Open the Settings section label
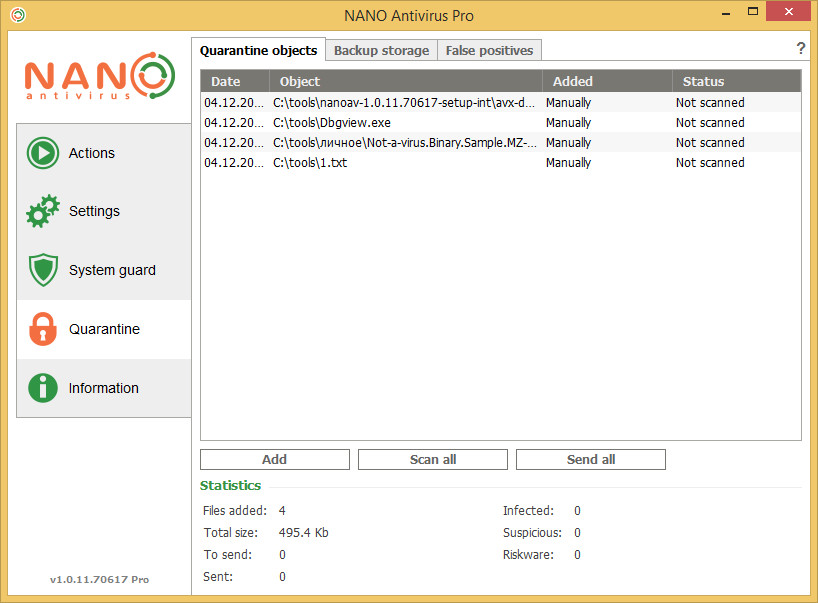Screen dimensions: 818x603 point(94,211)
